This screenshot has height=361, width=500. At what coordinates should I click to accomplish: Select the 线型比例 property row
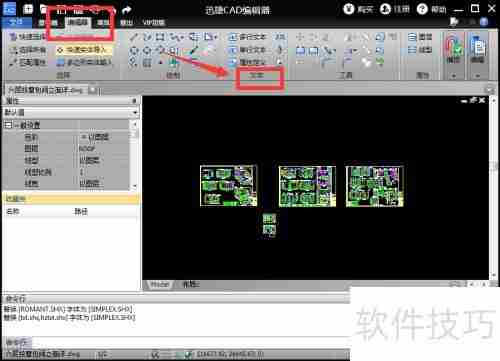[66, 172]
